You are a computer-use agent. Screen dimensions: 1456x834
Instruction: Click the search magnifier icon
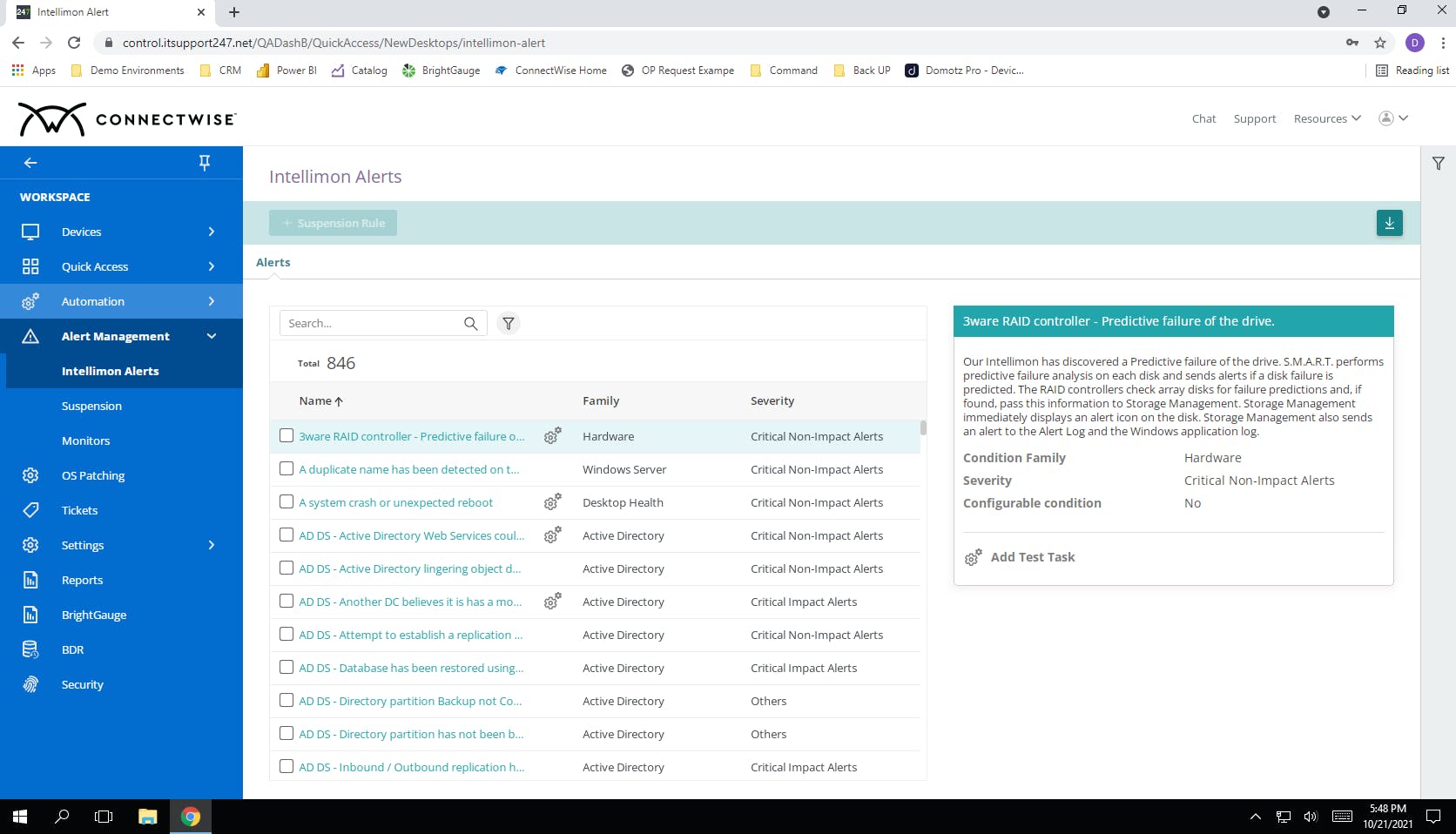[x=470, y=323]
